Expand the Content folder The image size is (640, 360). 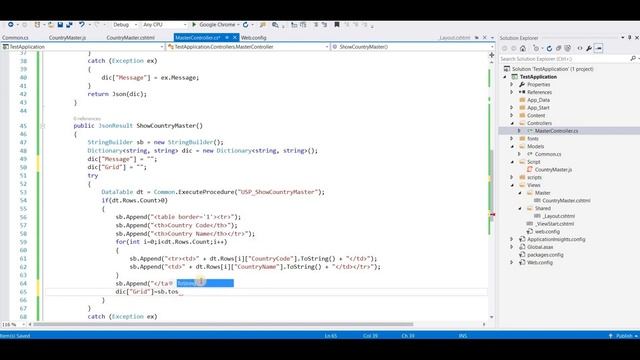(x=512, y=116)
